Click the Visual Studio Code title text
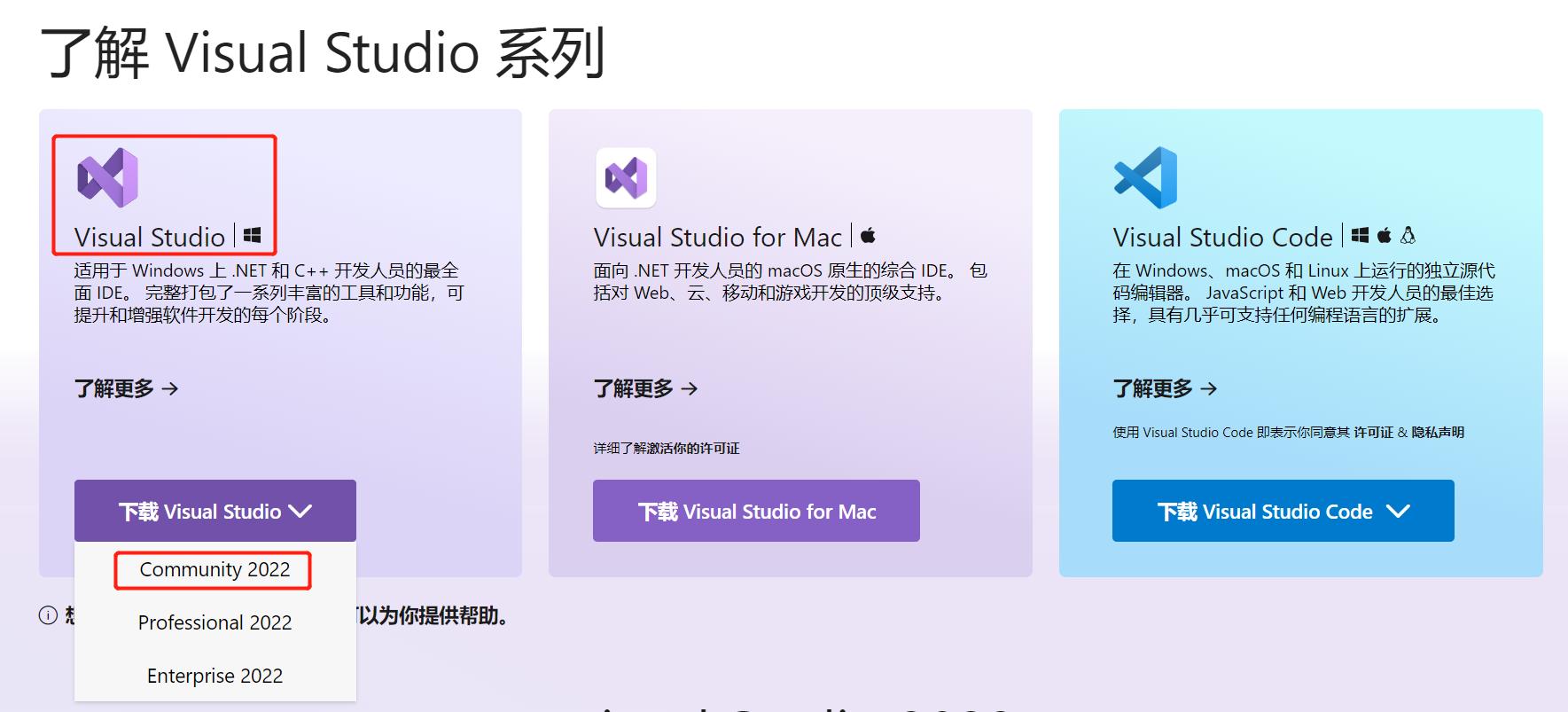Viewport: 1568px width, 712px height. (1223, 238)
